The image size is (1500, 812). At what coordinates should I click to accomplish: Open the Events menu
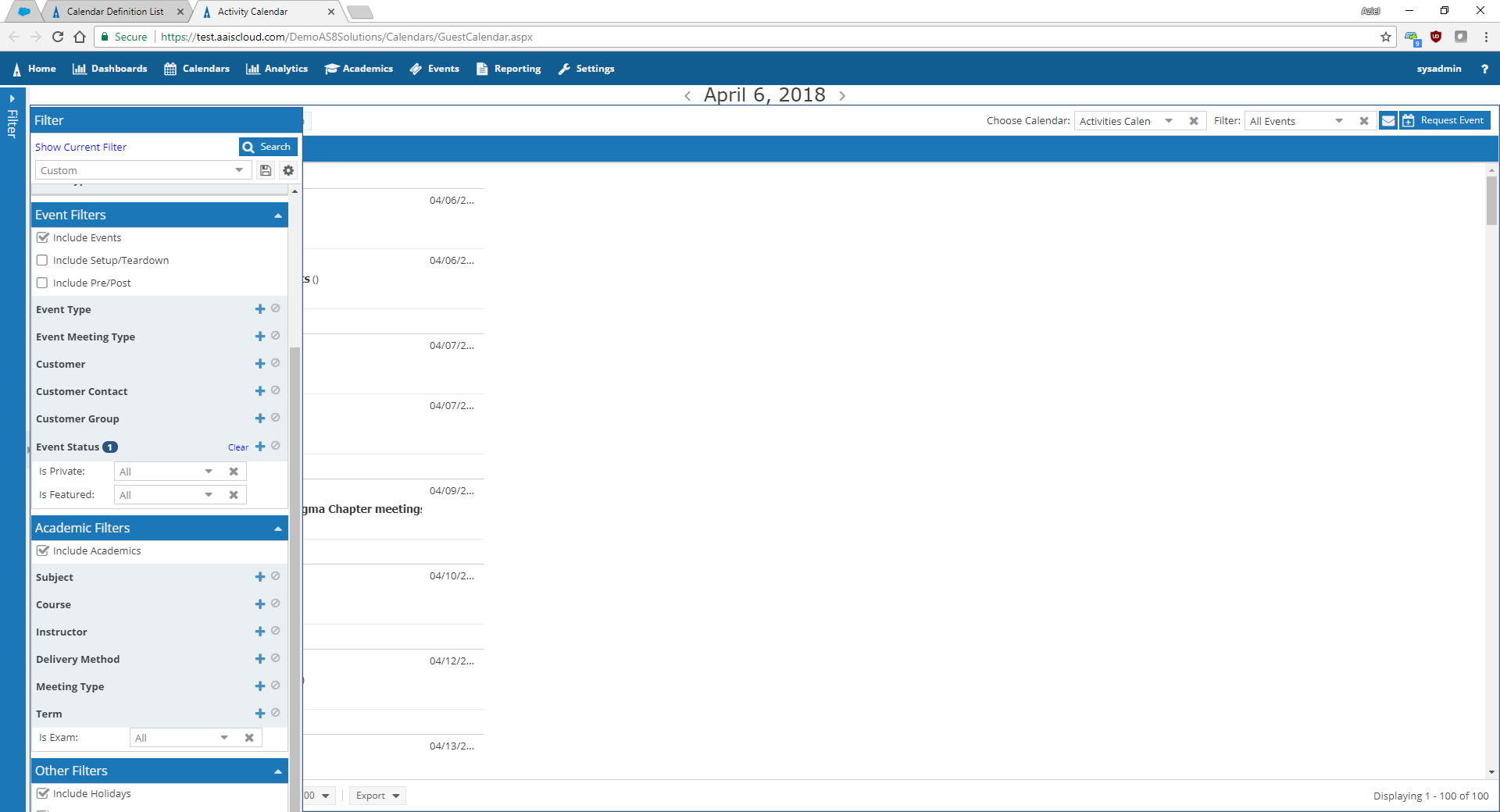[434, 69]
